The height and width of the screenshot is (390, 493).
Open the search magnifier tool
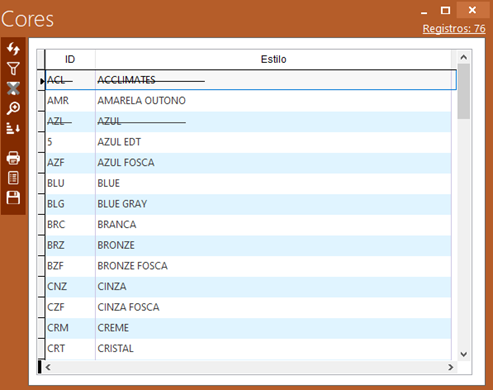pyautogui.click(x=13, y=108)
